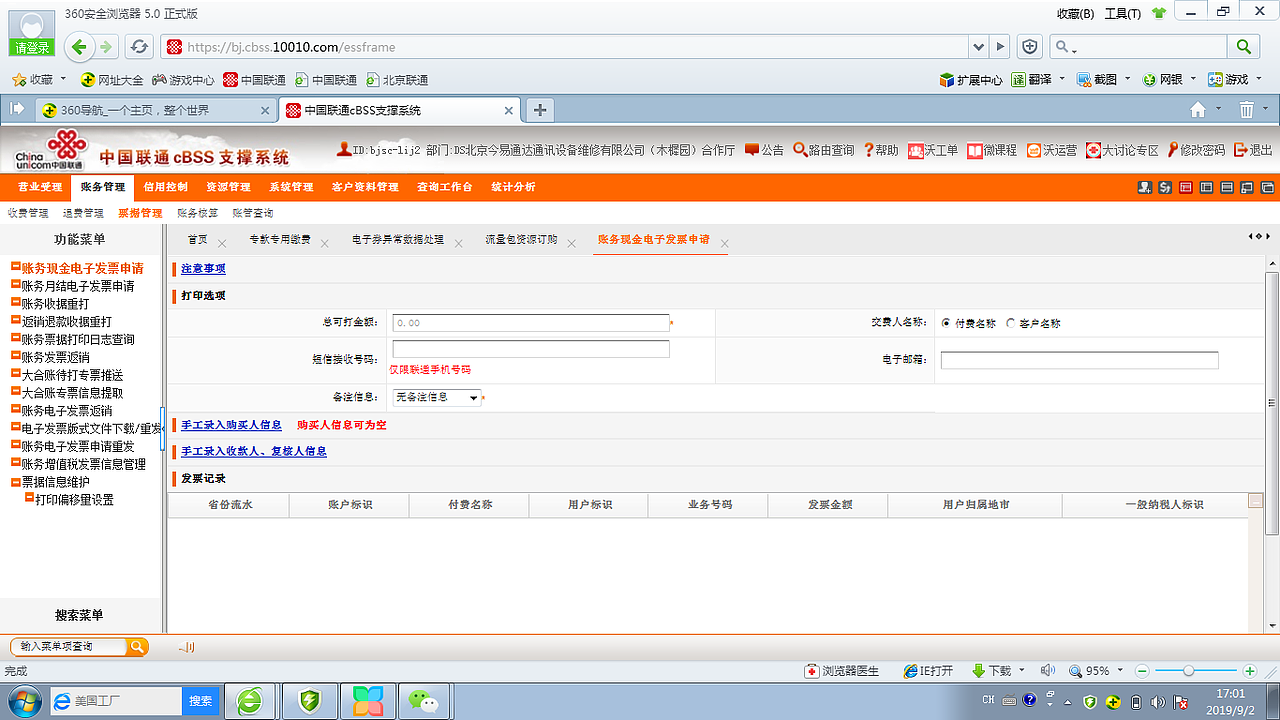This screenshot has width=1280, height=720.
Task: Collapse the left function menu sidebar handle
Action: point(163,429)
